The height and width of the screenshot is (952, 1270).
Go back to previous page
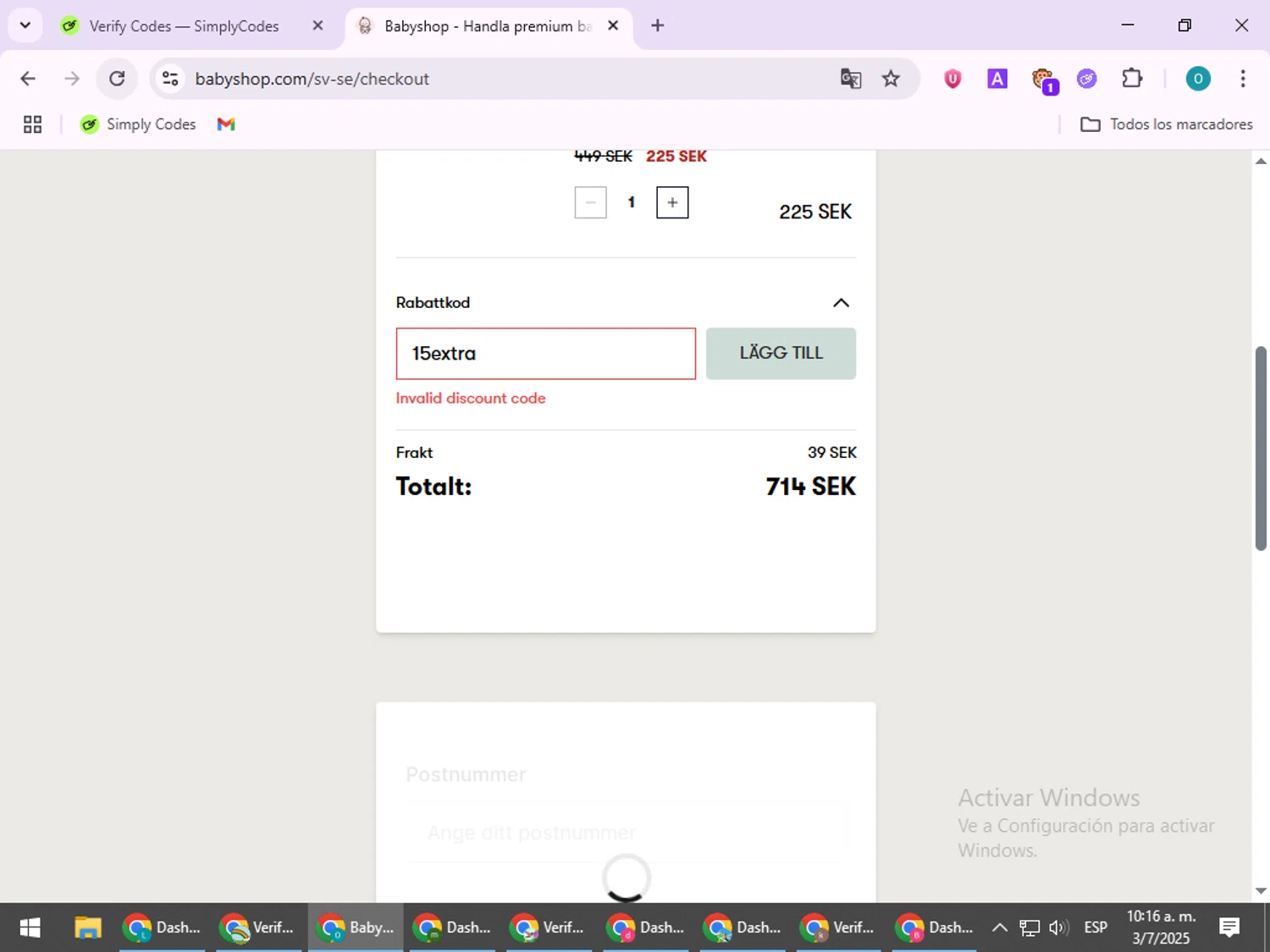coord(28,79)
